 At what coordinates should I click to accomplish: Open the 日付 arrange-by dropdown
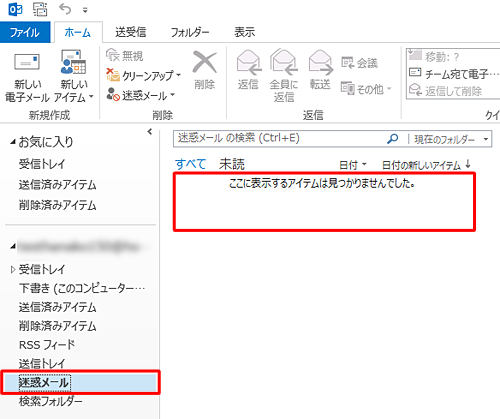click(x=353, y=165)
